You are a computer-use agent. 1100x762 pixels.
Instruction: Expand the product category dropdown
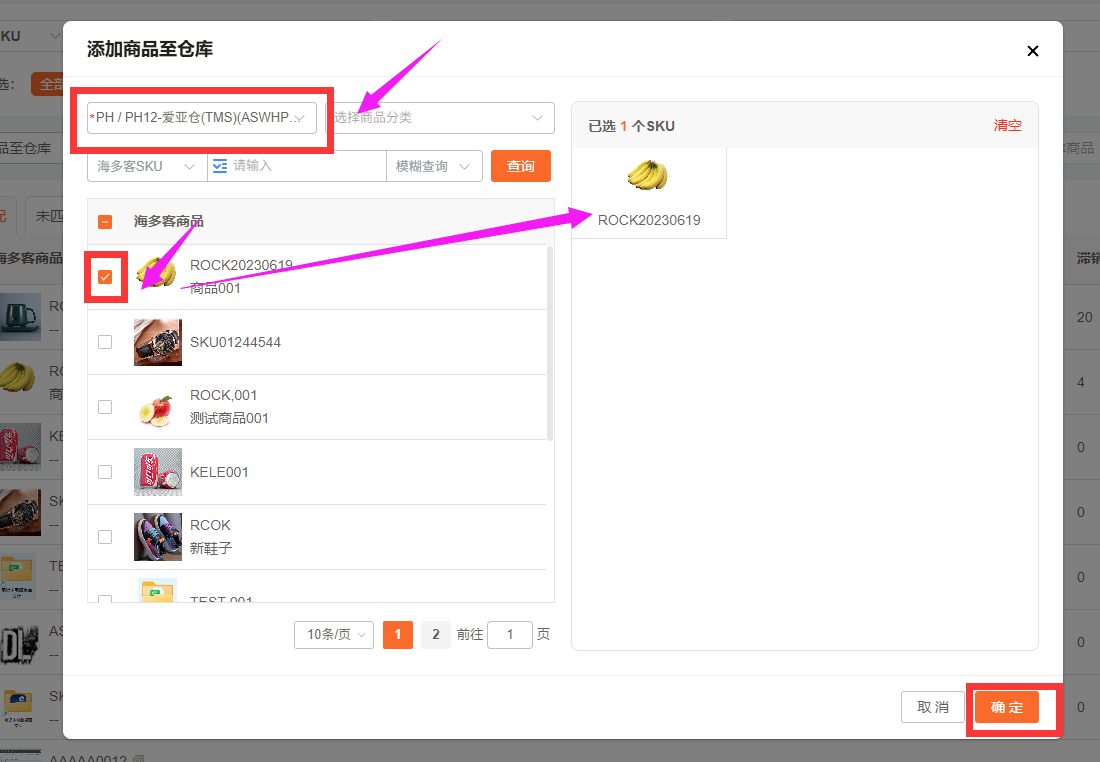click(440, 118)
